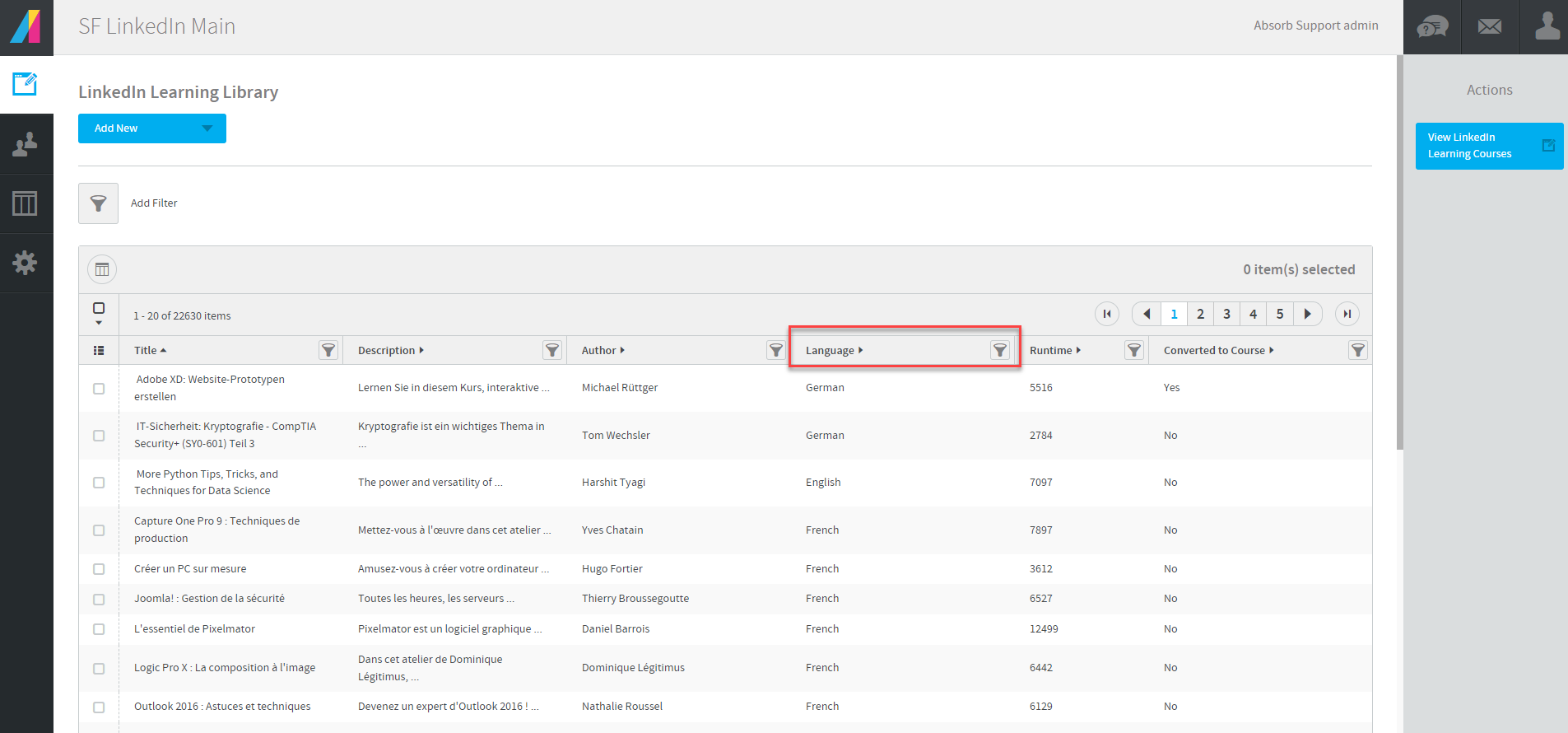
Task: Click the Add Filter funnel button
Action: (x=98, y=203)
